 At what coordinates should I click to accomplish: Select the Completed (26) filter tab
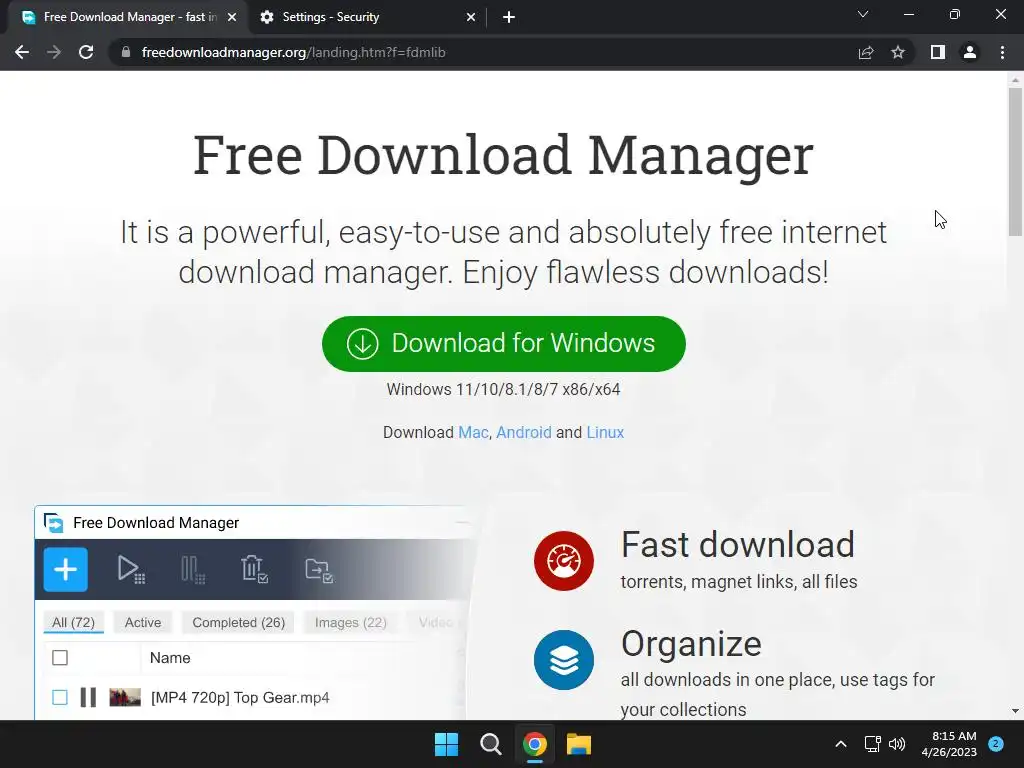pos(238,622)
